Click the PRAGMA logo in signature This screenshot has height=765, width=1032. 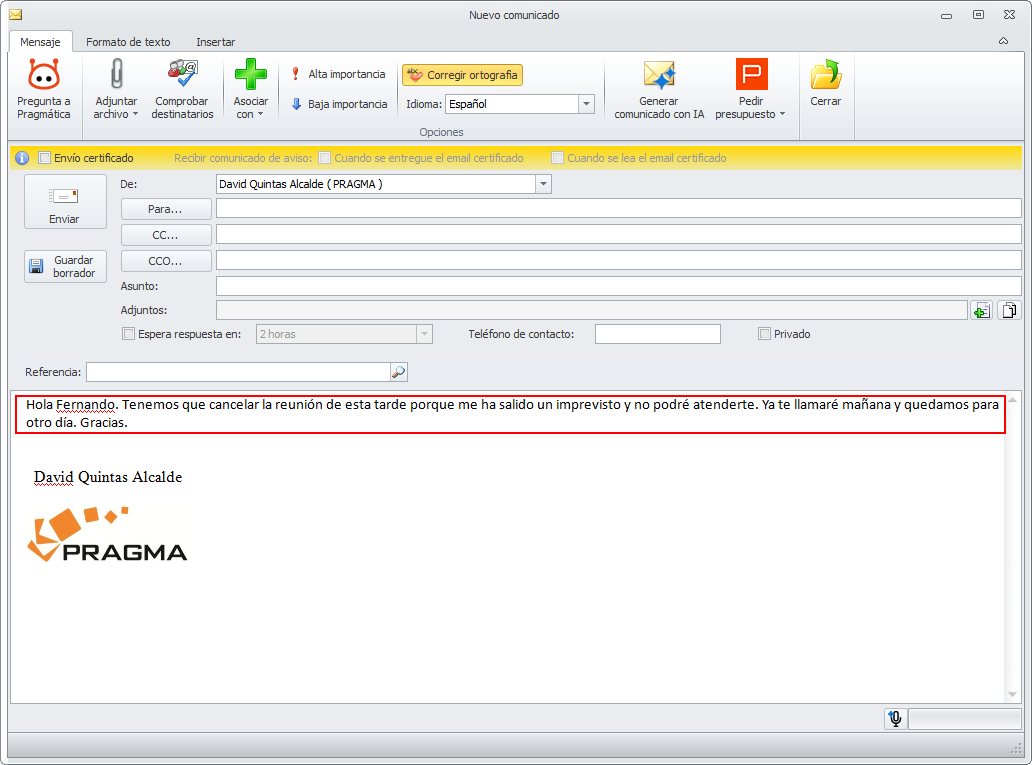(107, 535)
